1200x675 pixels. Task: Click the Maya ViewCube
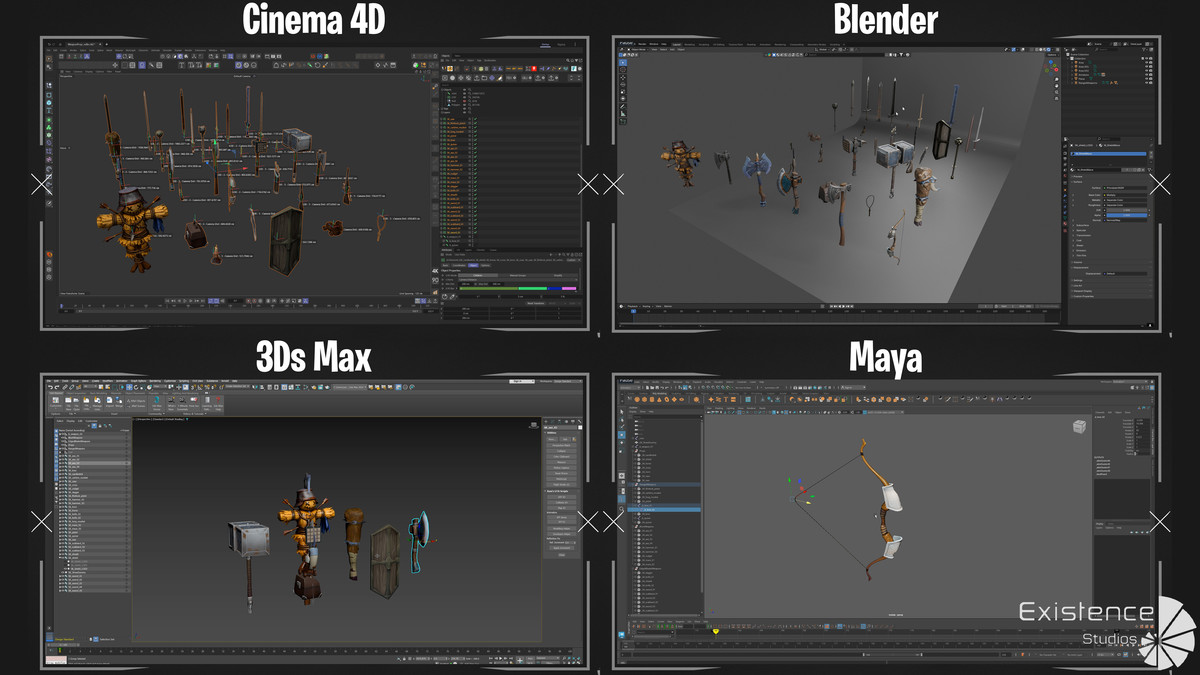1079,427
